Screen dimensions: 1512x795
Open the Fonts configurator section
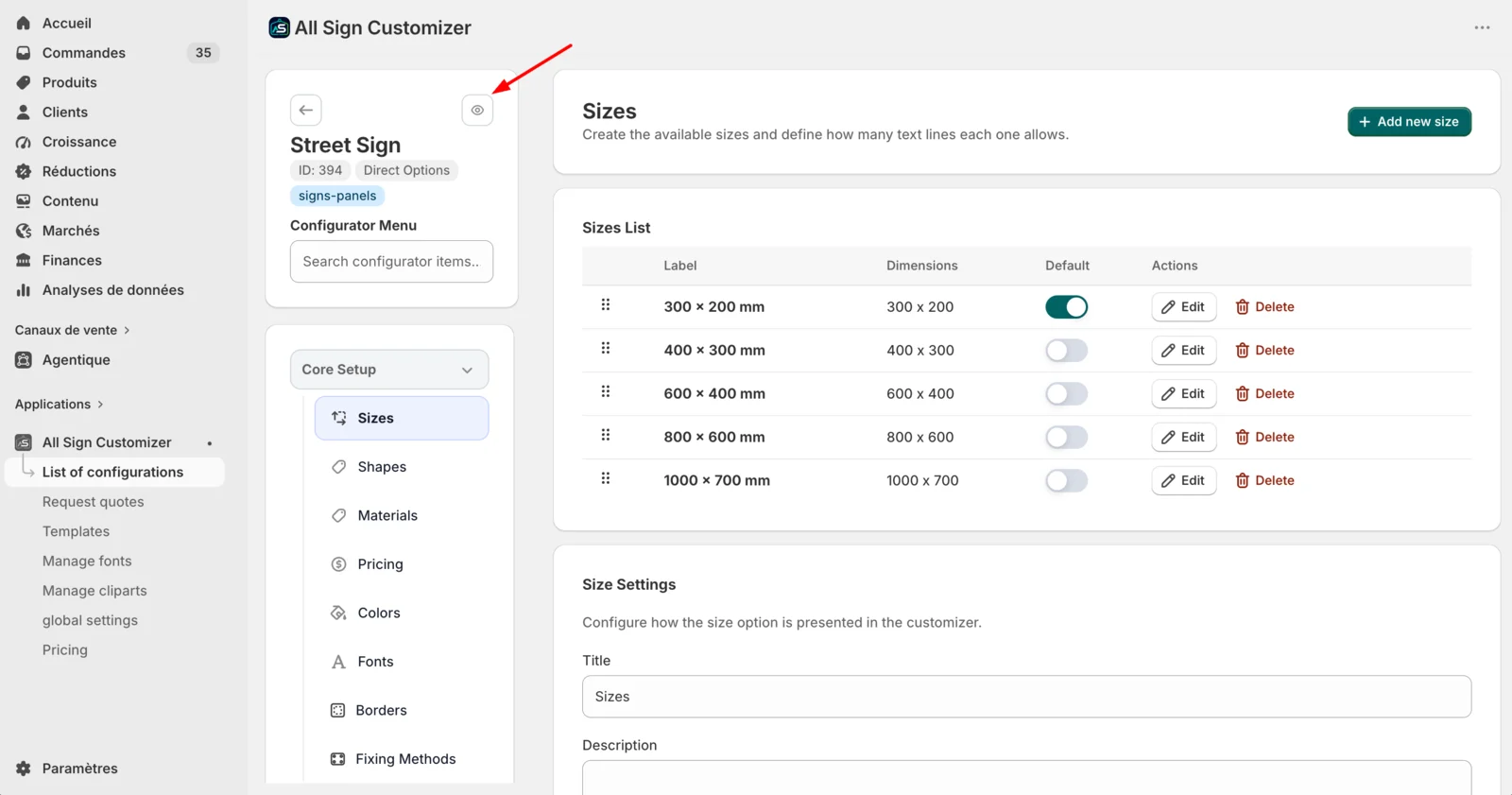pos(402,662)
